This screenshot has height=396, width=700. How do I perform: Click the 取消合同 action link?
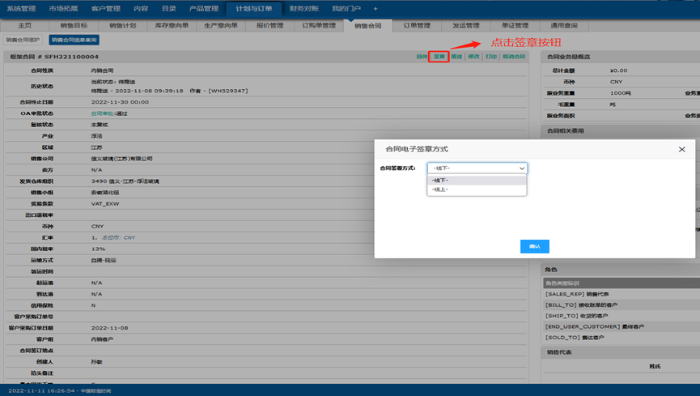click(514, 57)
